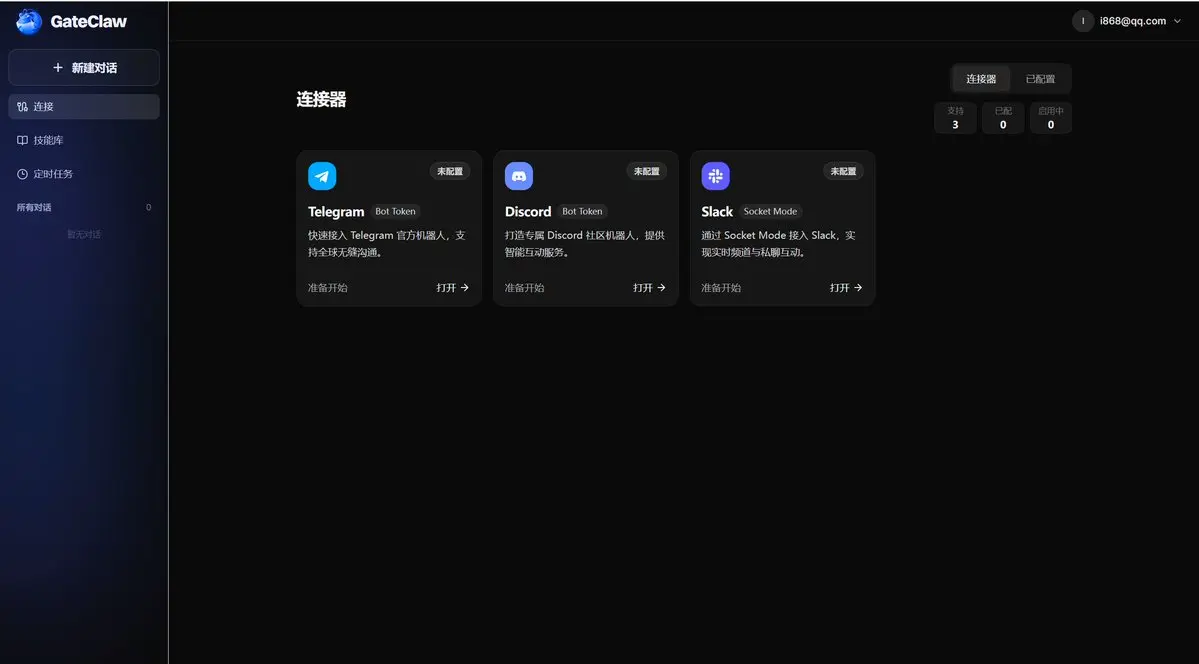
Task: Click the 所有对话 section label
Action: pos(34,207)
